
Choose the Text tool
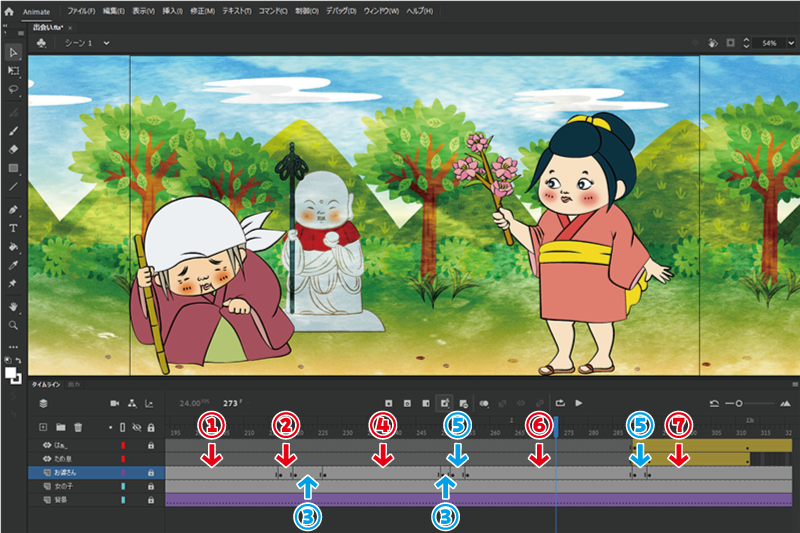tap(13, 228)
